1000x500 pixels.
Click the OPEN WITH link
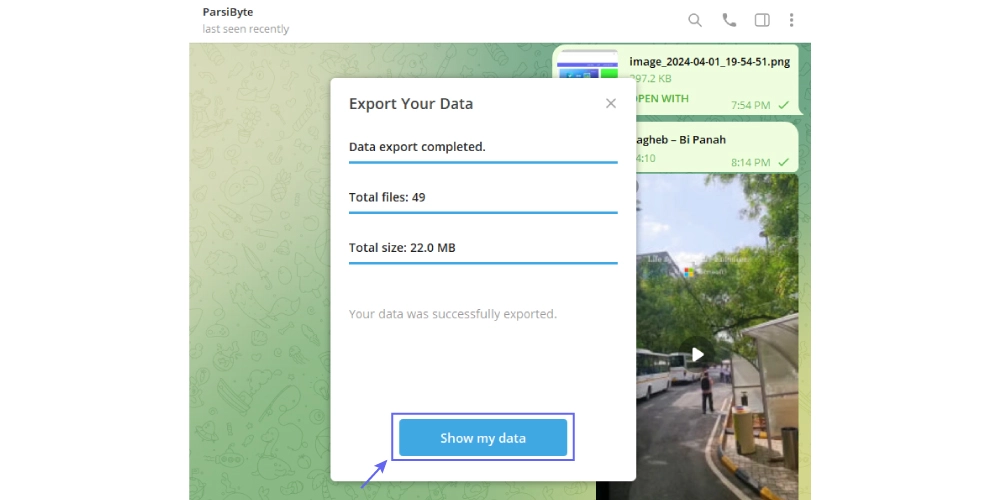click(661, 99)
